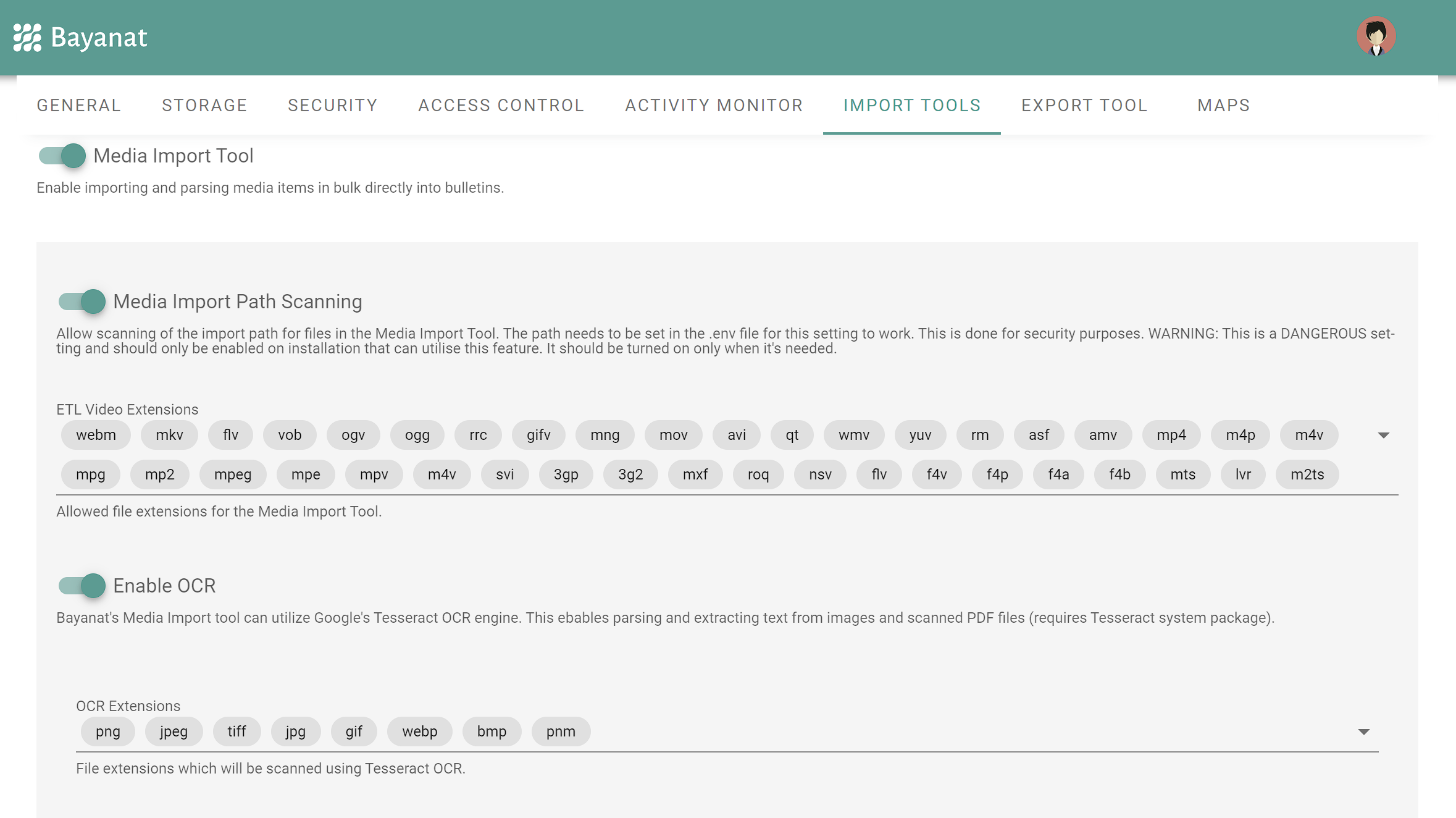This screenshot has height=818, width=1456.
Task: Open the OCR Extensions dropdown arrow
Action: [x=1363, y=732]
